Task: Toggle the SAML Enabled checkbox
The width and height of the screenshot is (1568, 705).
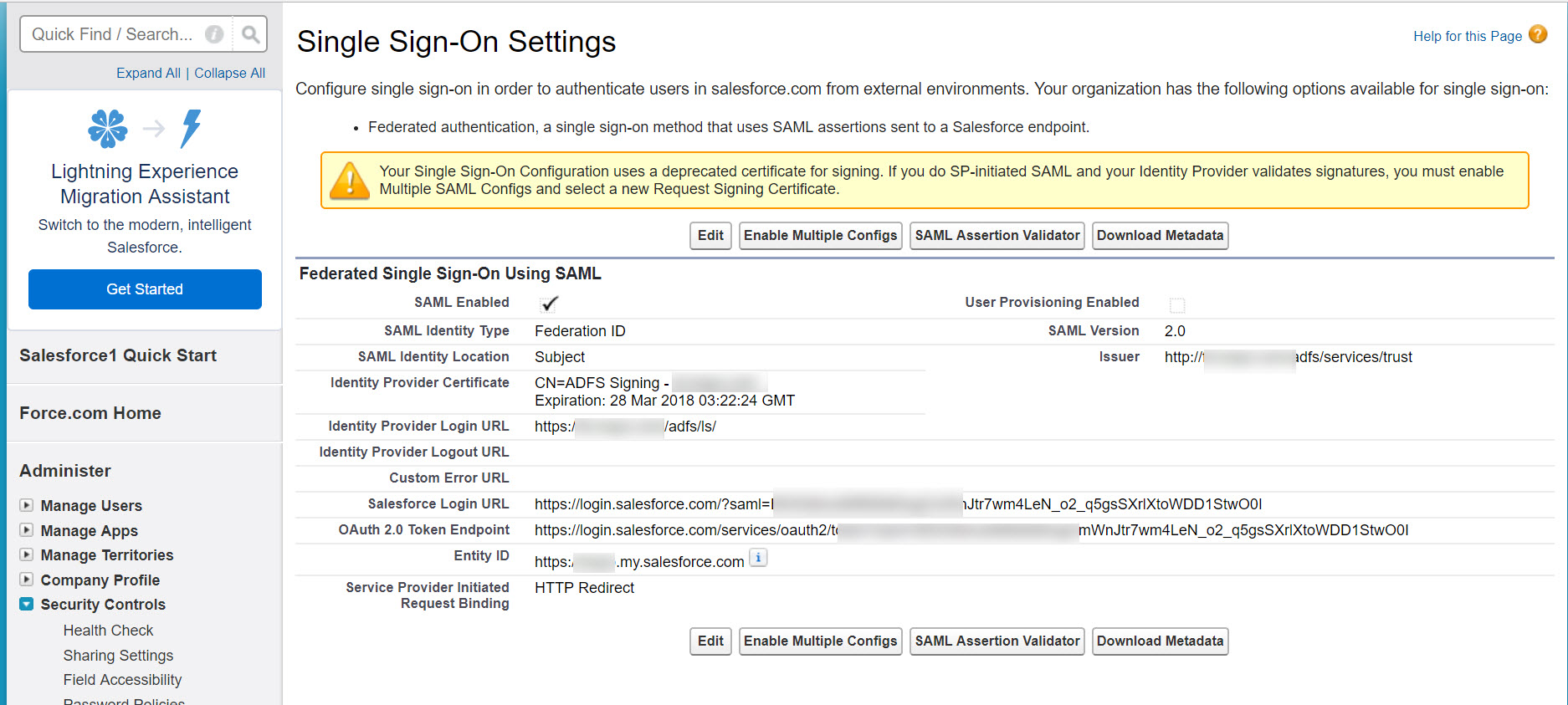Action: point(549,304)
